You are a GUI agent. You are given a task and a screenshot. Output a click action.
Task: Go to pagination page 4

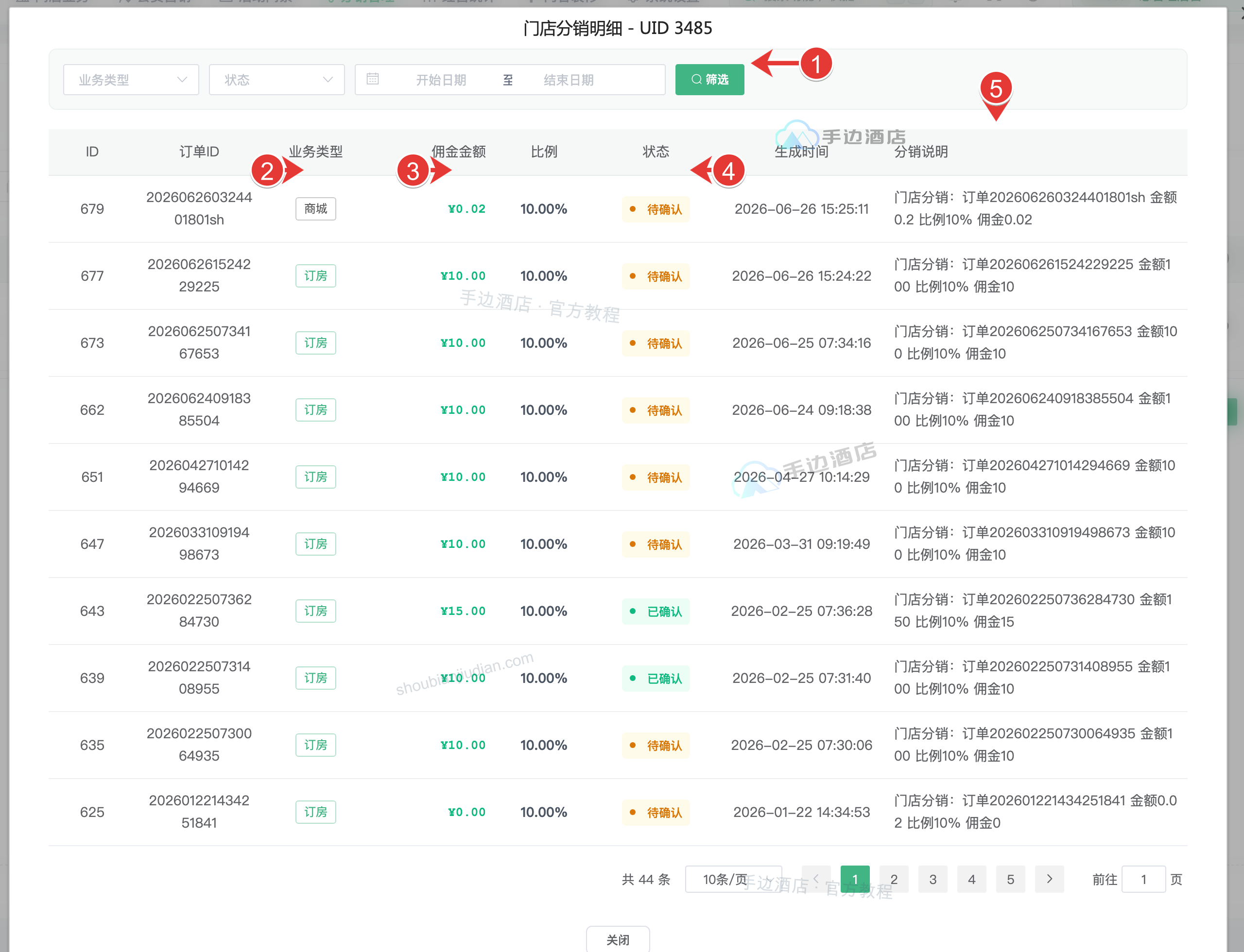[x=971, y=879]
